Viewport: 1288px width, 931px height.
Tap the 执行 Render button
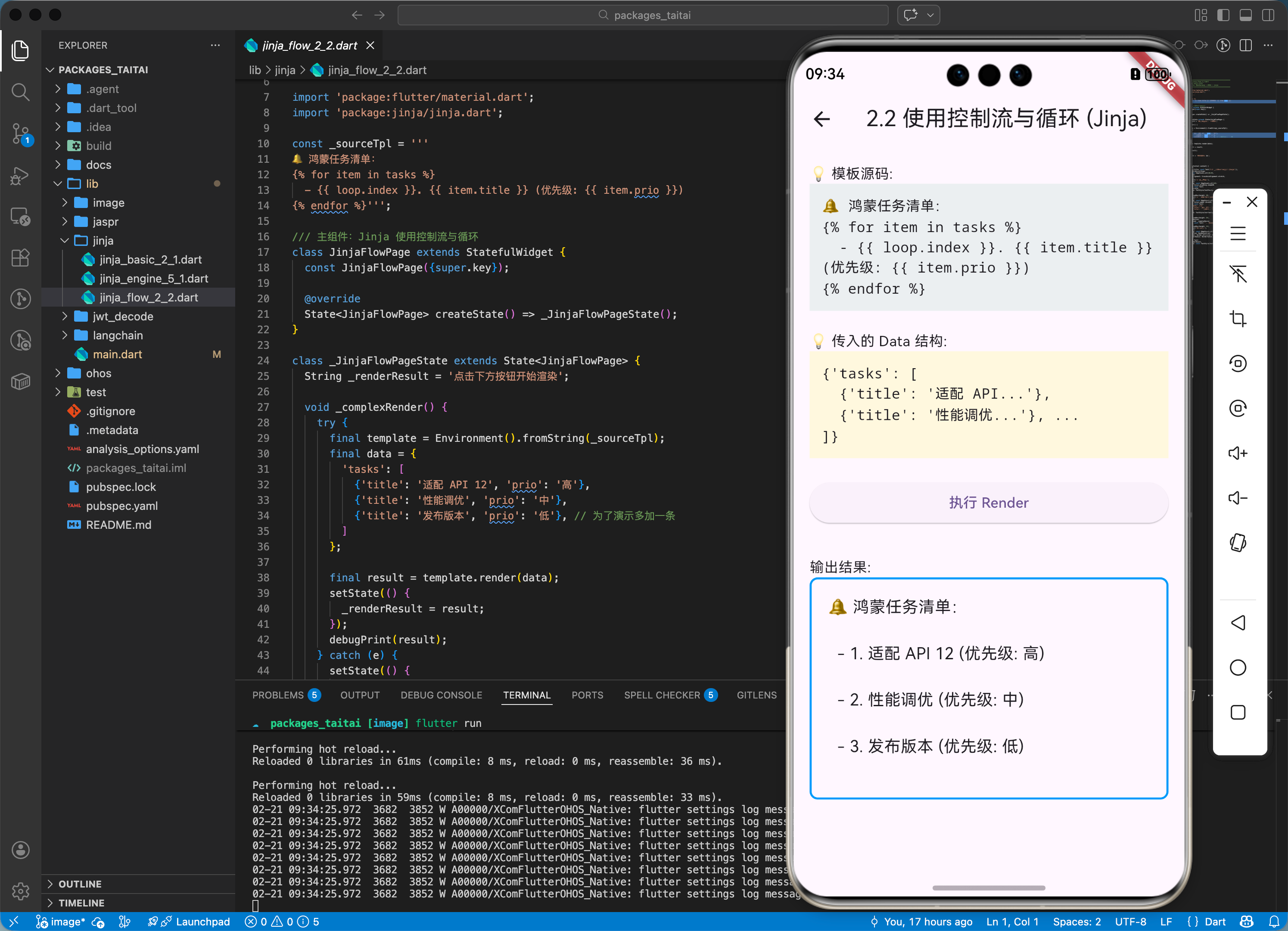[x=988, y=503]
